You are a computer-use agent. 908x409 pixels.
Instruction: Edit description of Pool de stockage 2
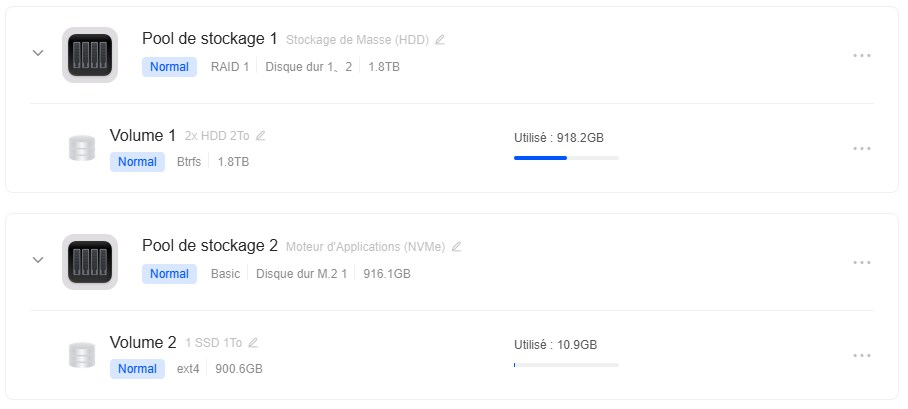[x=457, y=247]
